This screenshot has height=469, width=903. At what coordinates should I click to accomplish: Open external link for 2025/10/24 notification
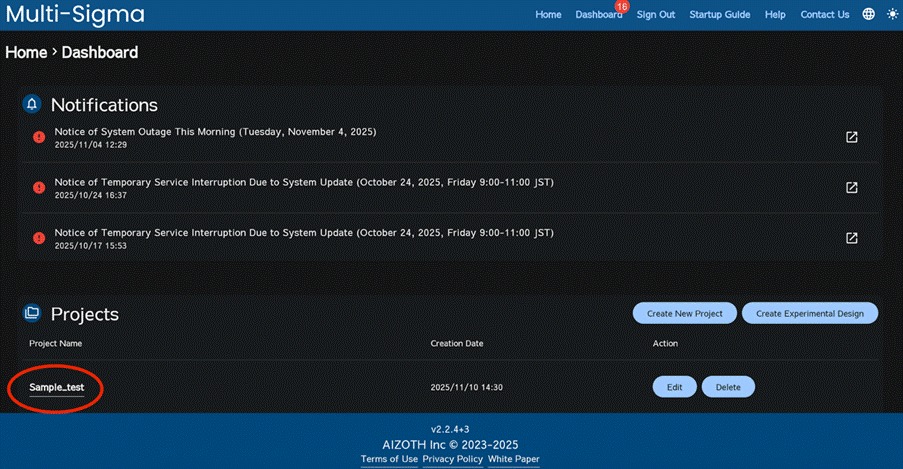[852, 188]
